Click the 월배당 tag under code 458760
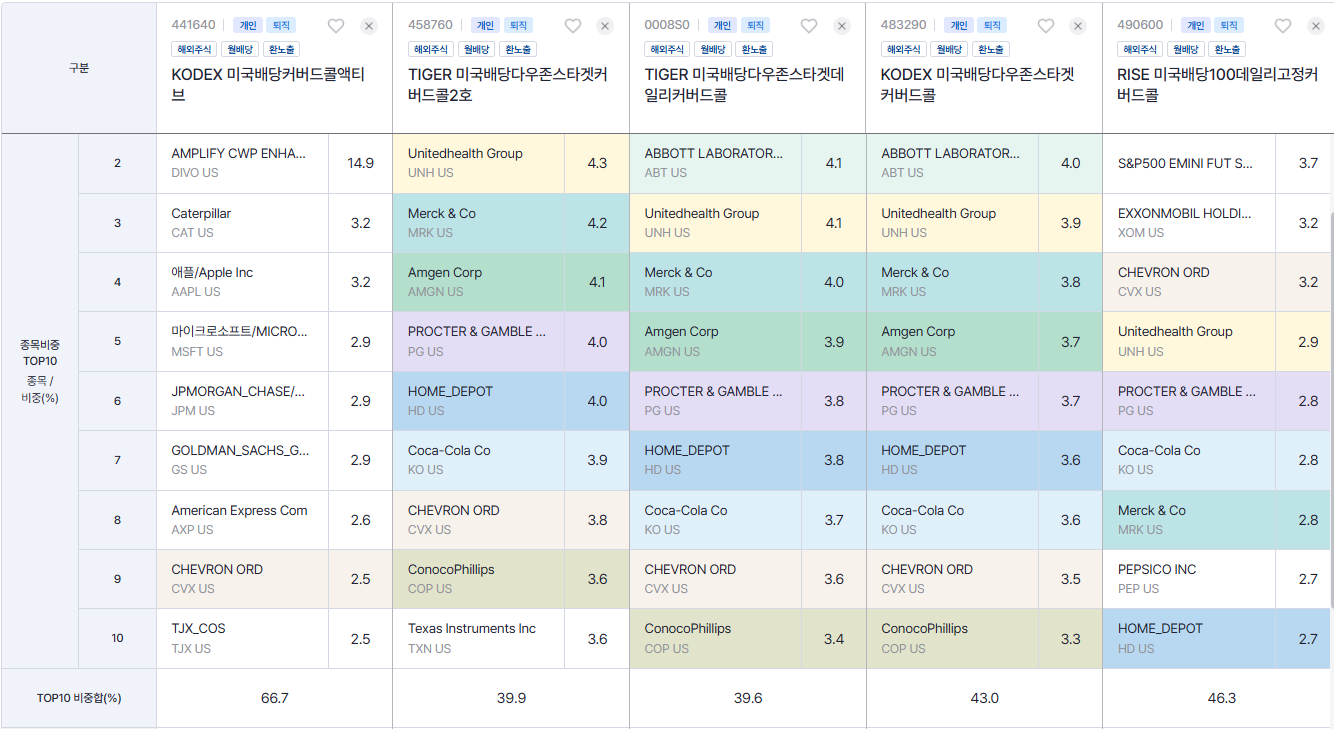 click(476, 49)
